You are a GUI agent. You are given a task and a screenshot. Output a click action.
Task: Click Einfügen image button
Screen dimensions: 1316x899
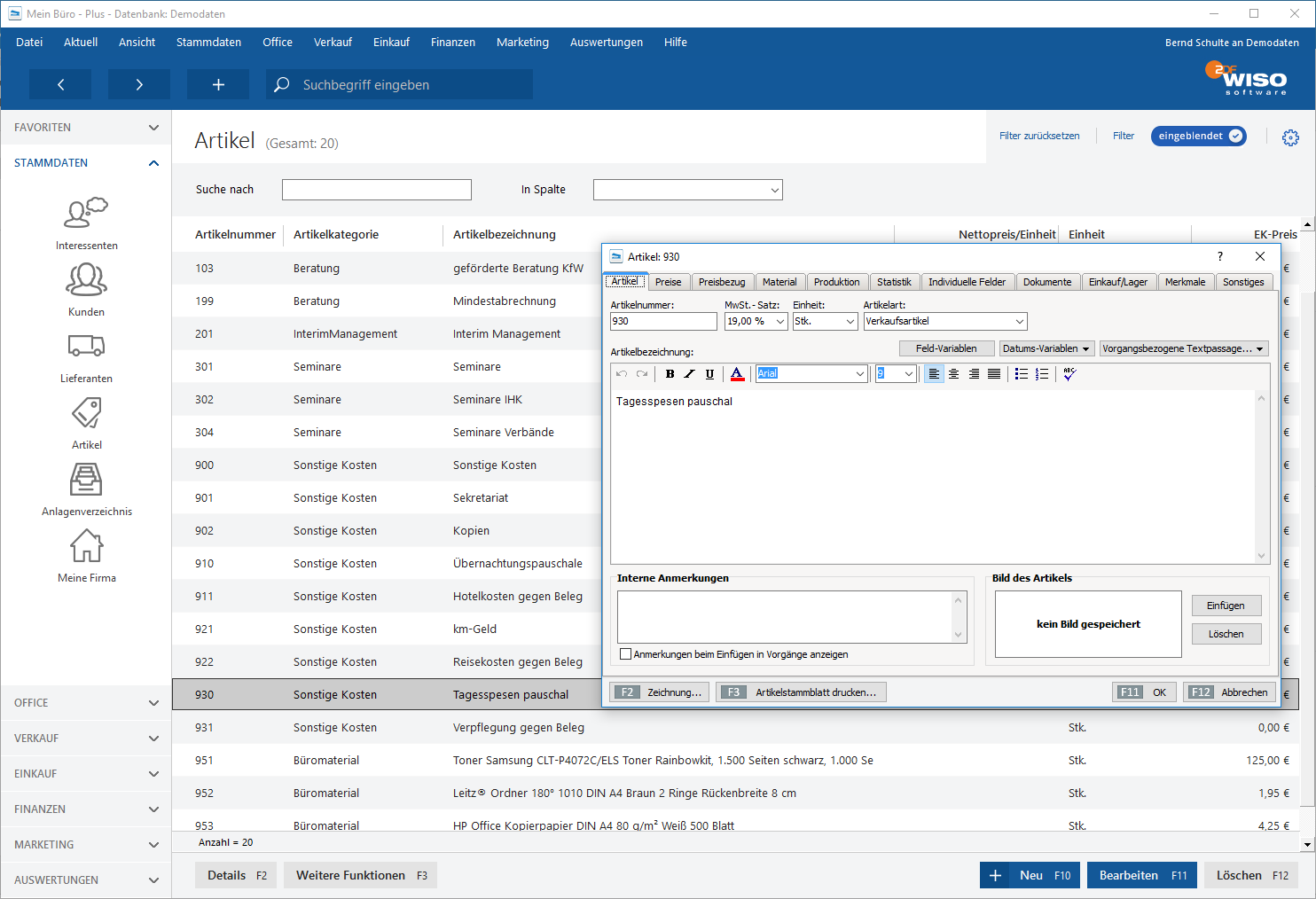(x=1226, y=606)
